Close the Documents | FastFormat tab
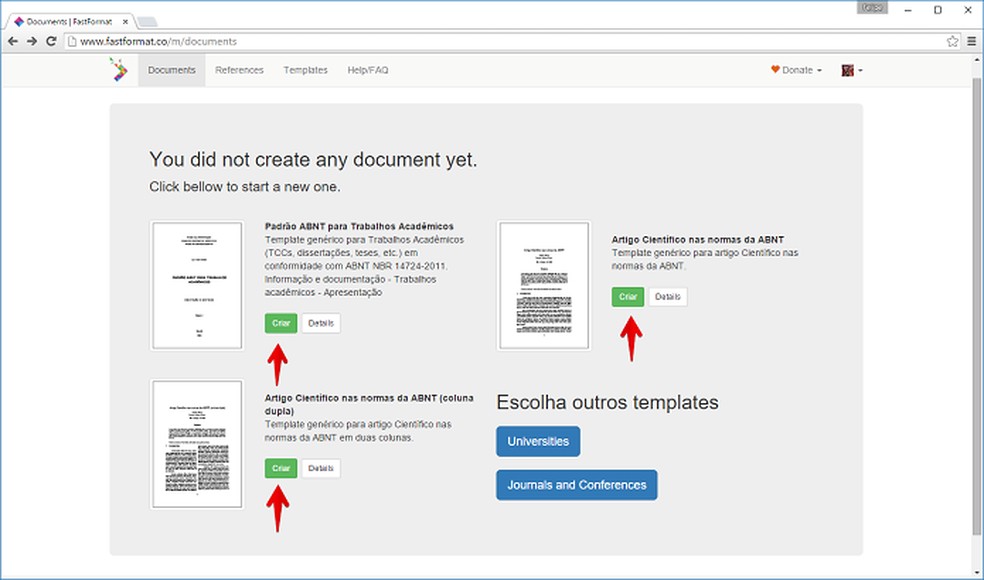The height and width of the screenshot is (580, 984). pos(126,22)
